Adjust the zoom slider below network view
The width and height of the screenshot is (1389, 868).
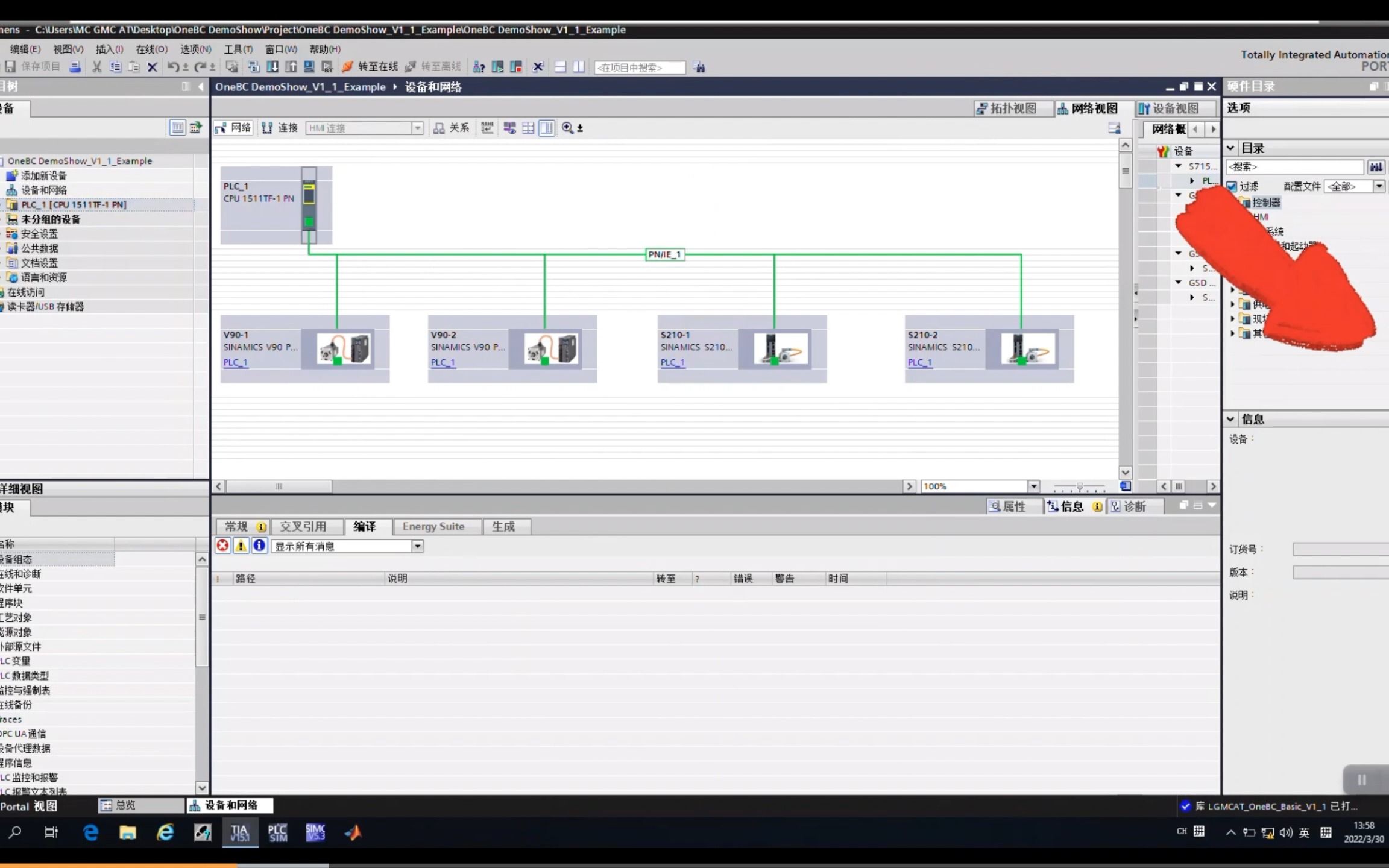pos(1079,486)
